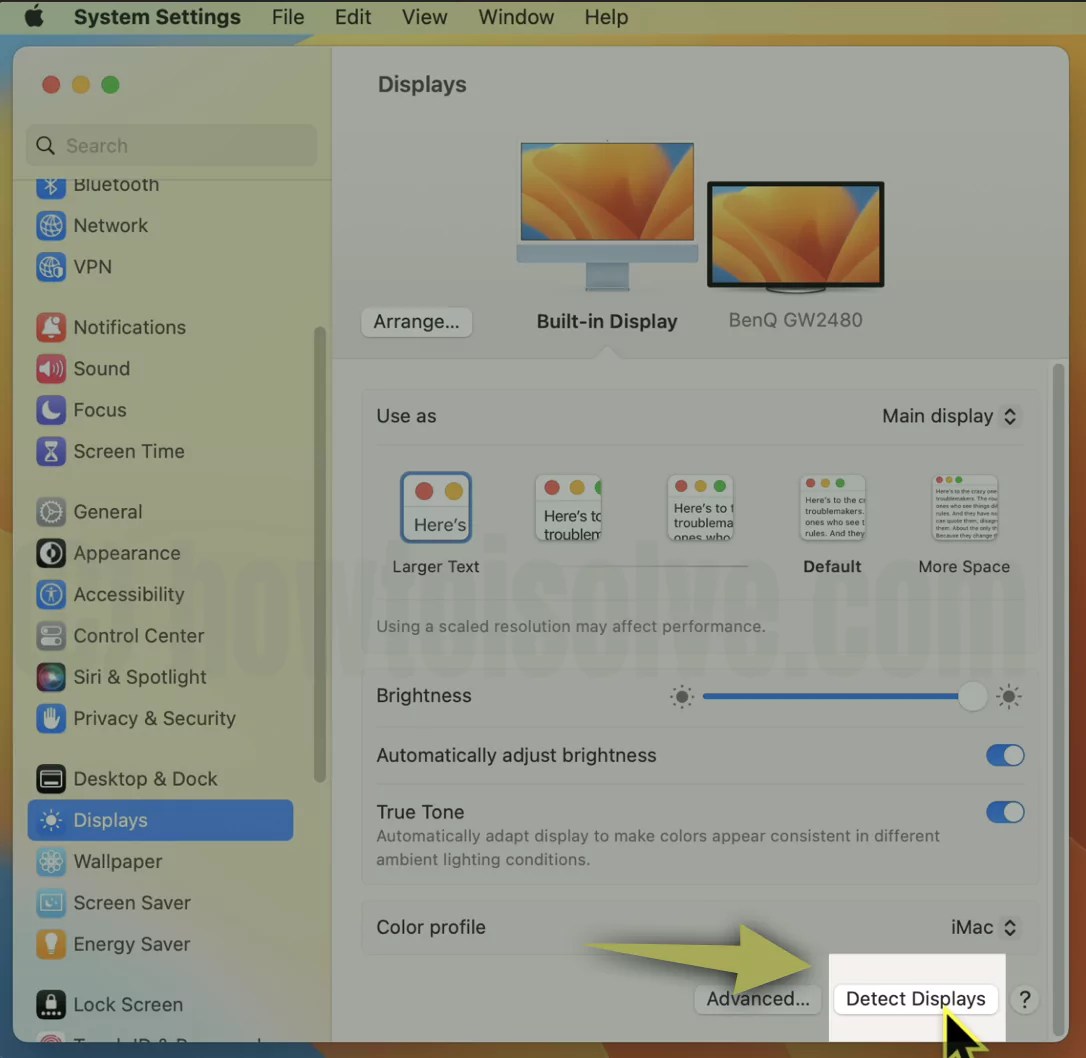
Task: Select the More Space resolution option
Action: [964, 507]
